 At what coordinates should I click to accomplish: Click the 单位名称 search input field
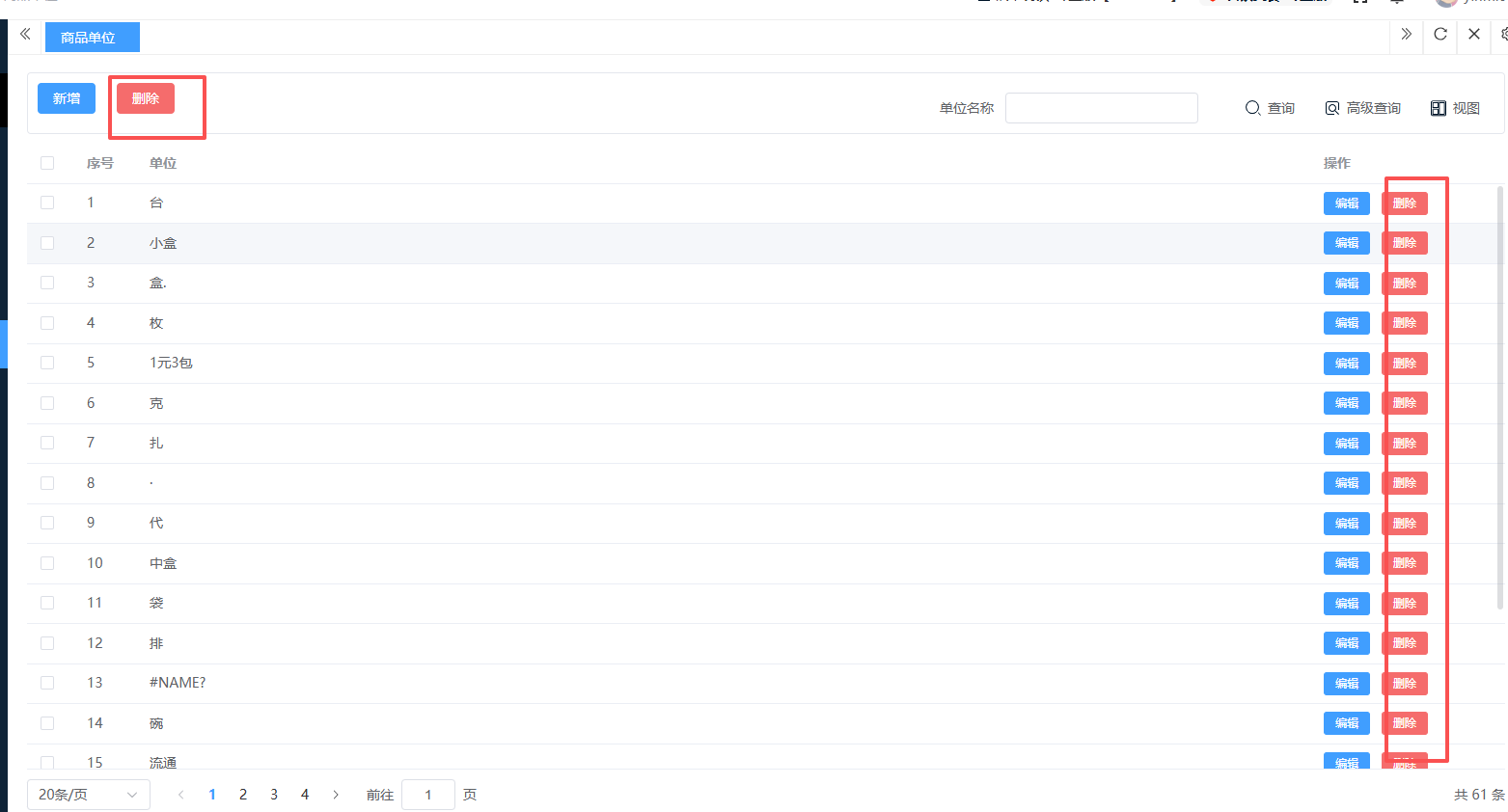(x=1101, y=108)
